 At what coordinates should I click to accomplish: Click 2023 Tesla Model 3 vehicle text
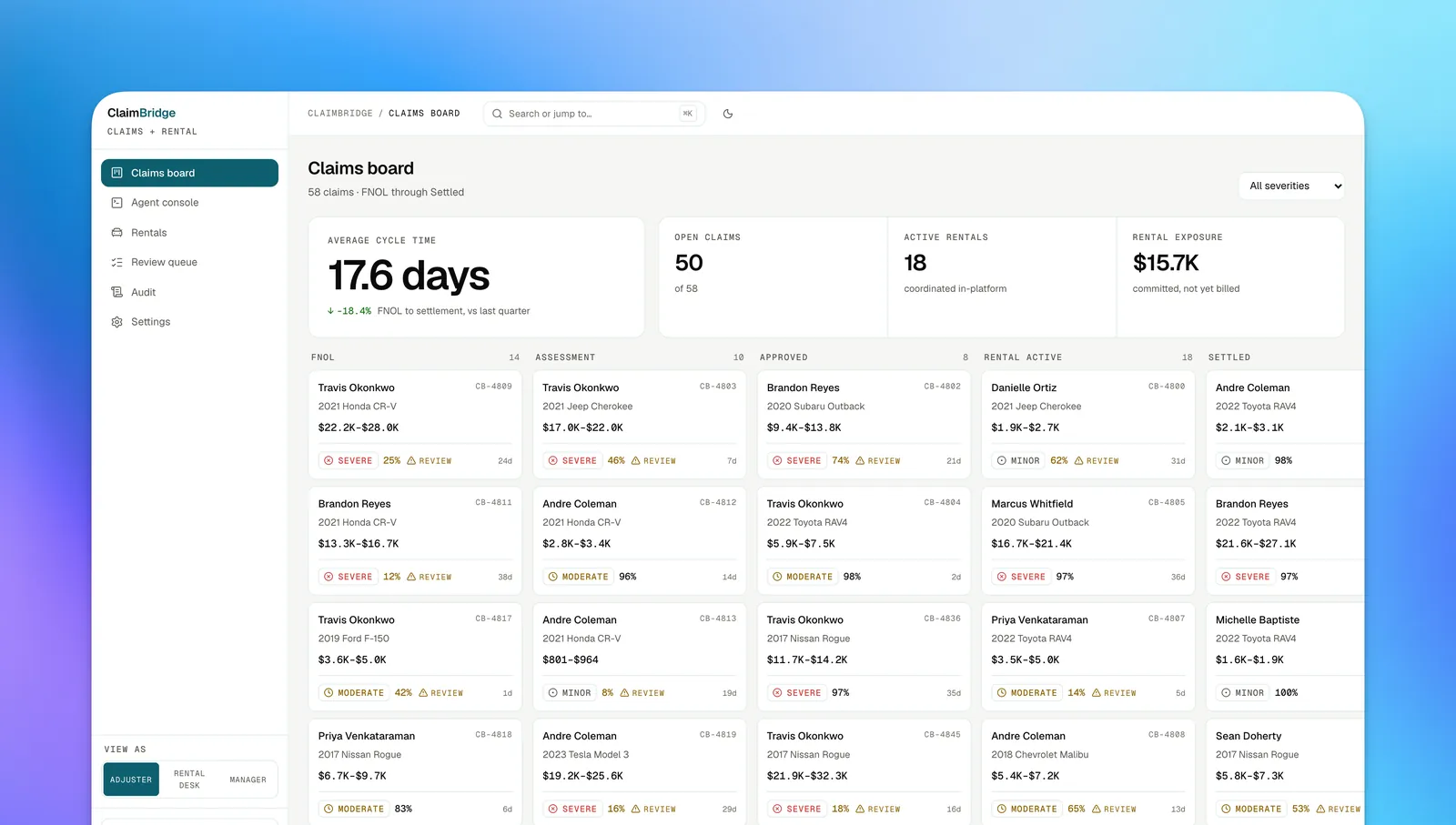586,755
